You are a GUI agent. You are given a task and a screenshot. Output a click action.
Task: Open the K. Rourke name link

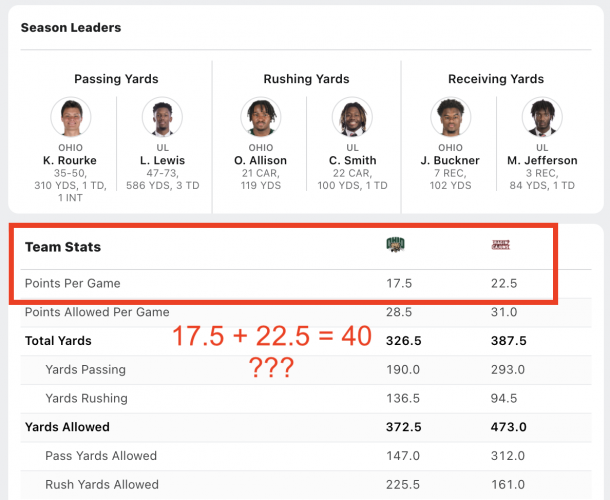click(x=70, y=160)
